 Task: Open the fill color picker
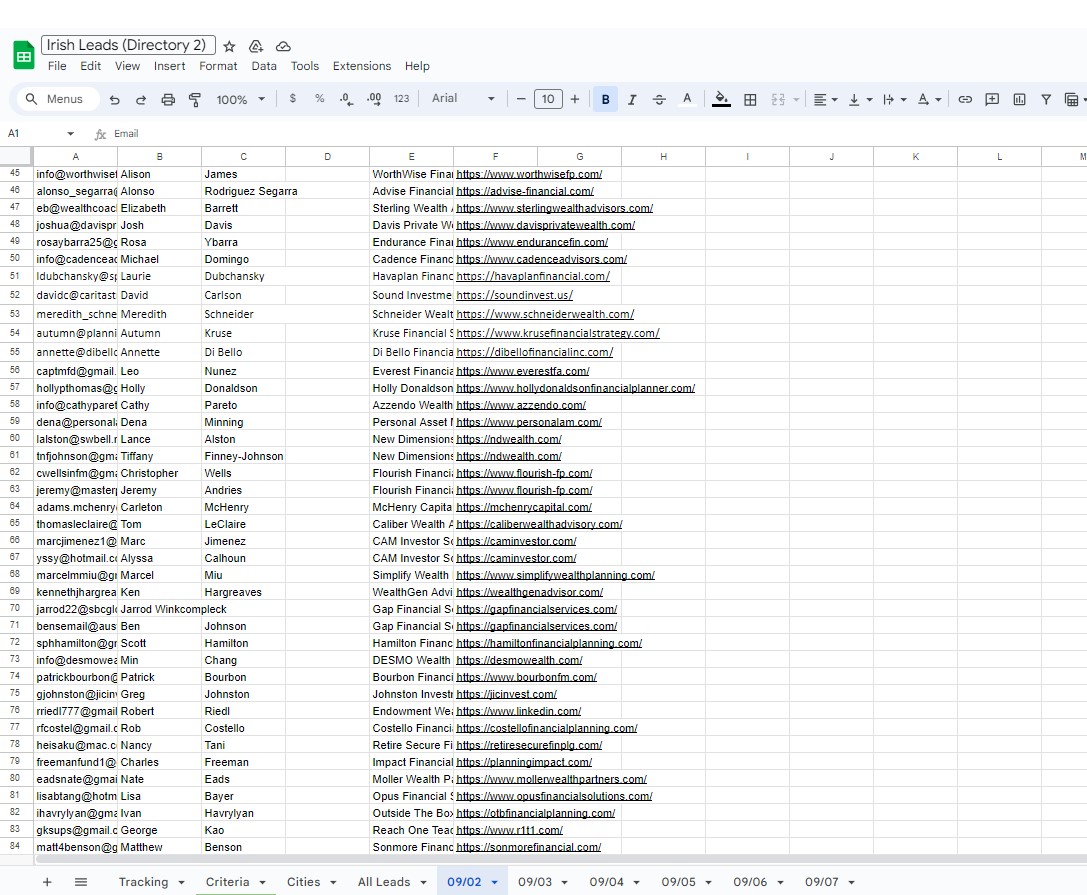tap(722, 99)
